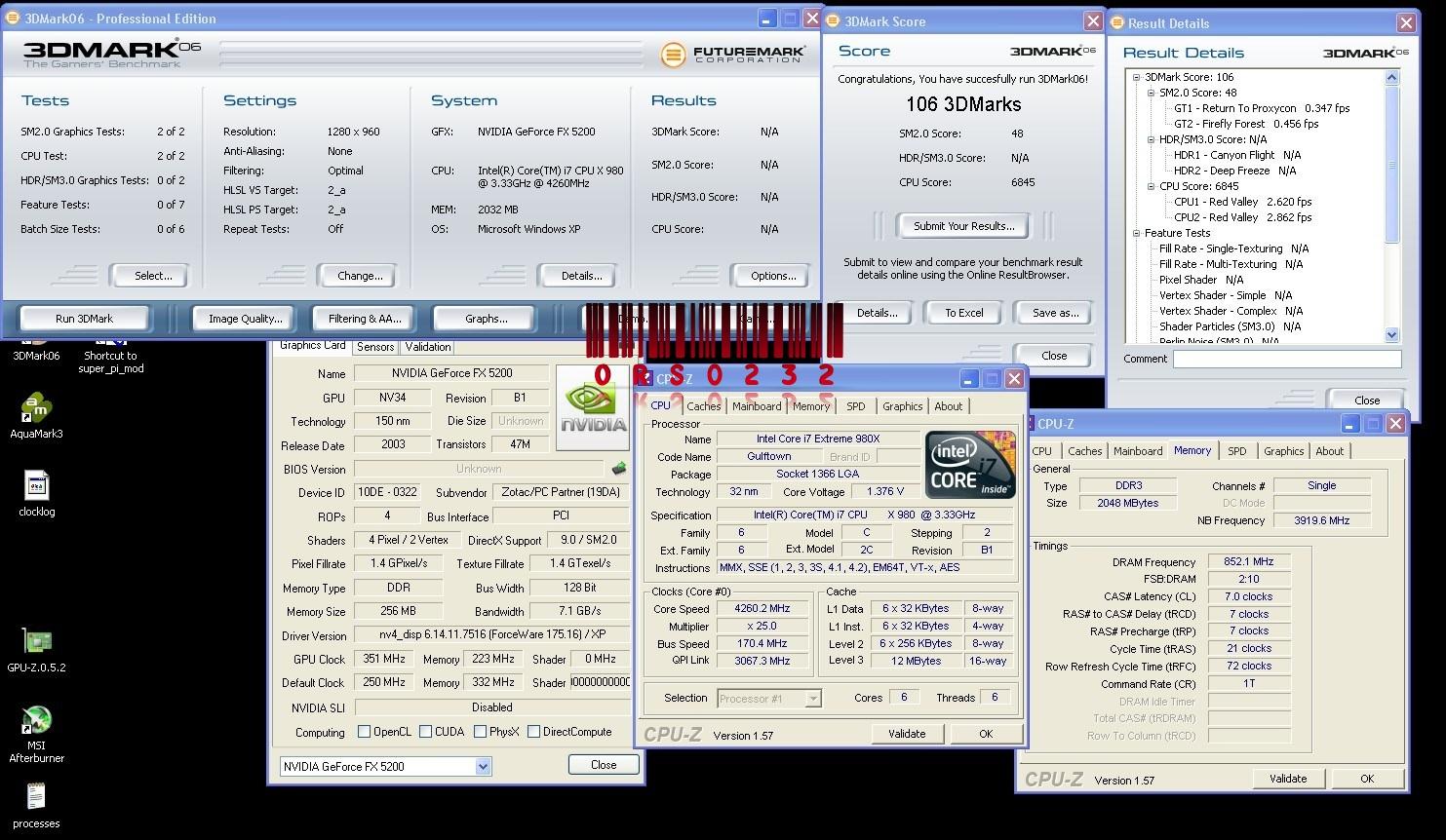Open the processes text file icon

tap(36, 805)
